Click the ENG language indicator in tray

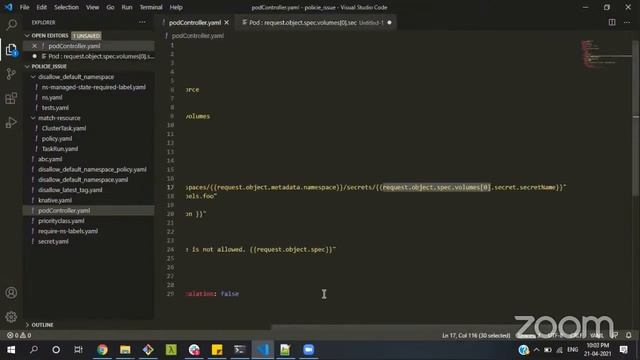573,350
